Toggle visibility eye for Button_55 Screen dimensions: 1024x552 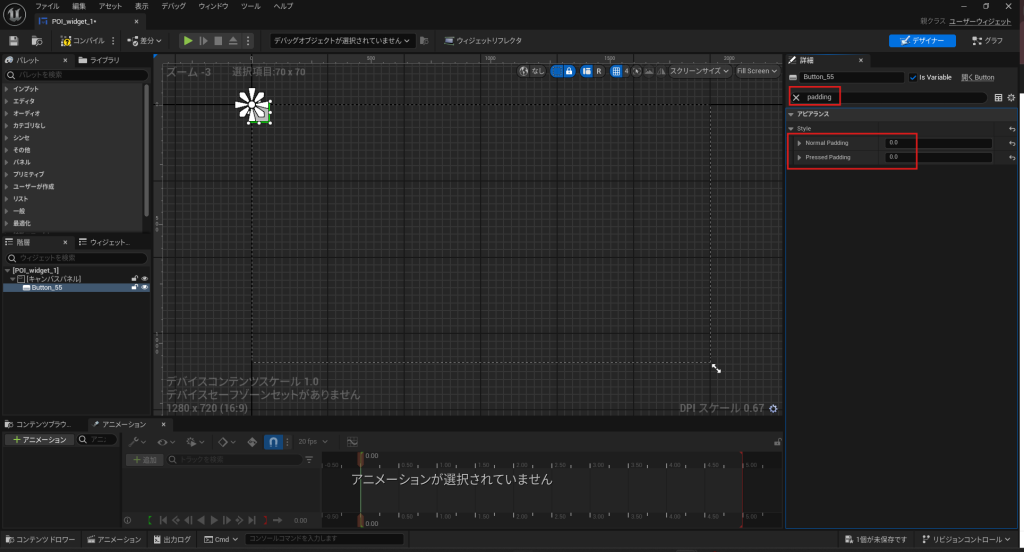pyautogui.click(x=145, y=287)
